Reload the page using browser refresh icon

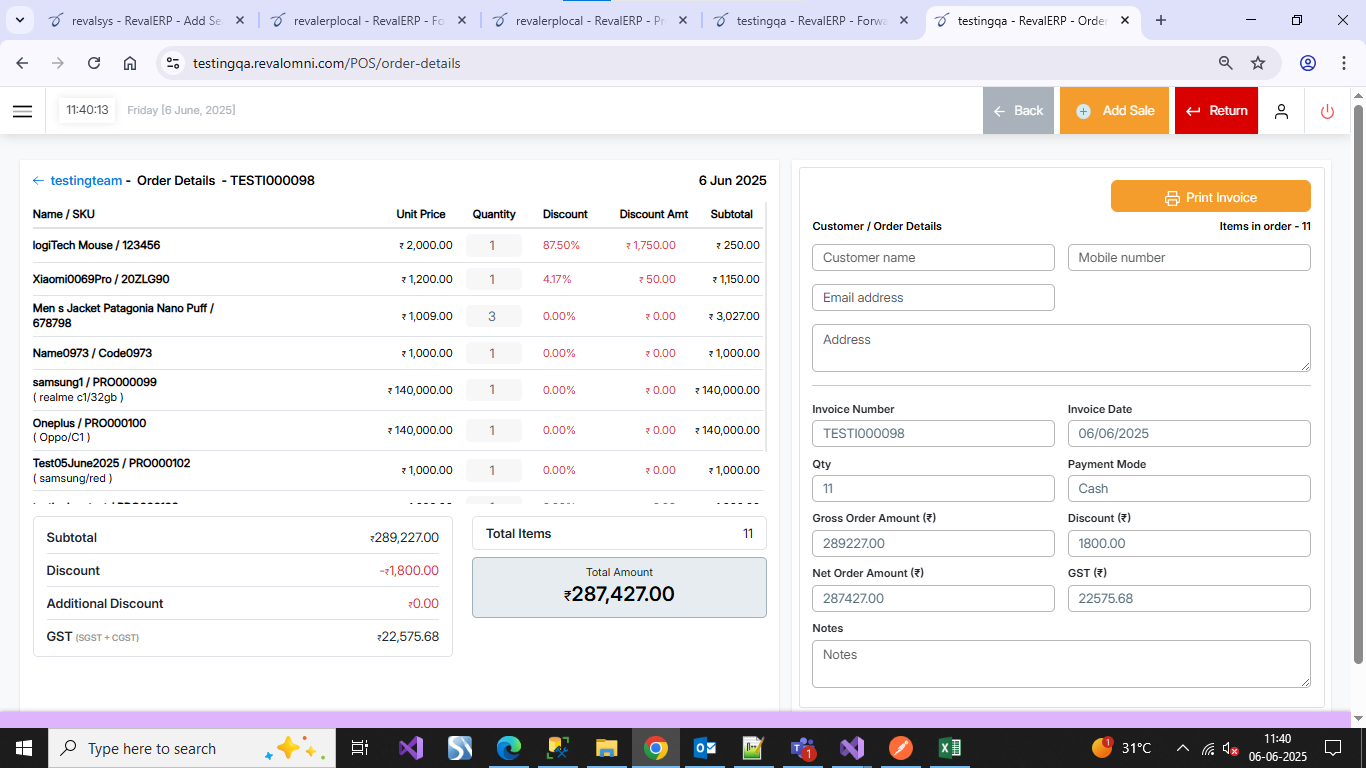coord(94,63)
